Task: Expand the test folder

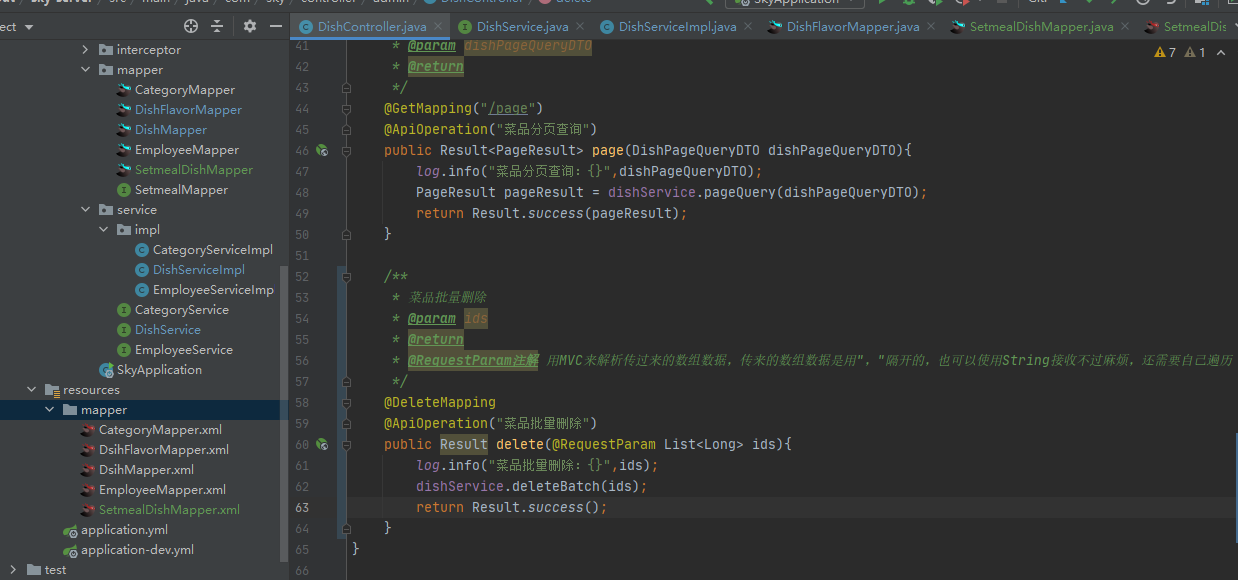Action: (14, 570)
